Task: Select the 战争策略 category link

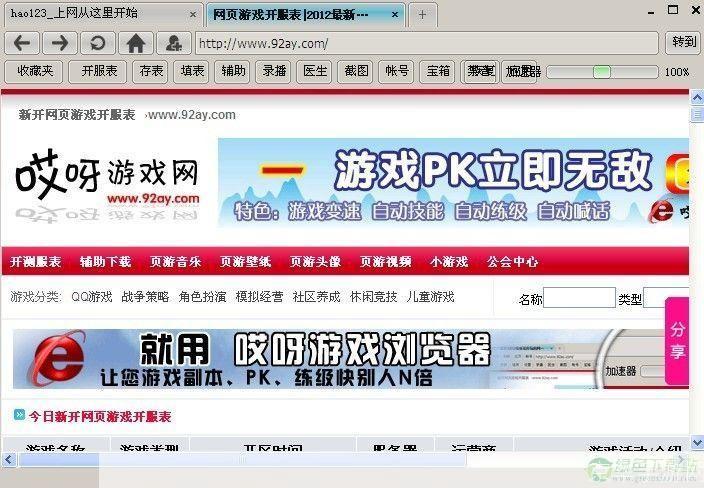Action: coord(145,297)
